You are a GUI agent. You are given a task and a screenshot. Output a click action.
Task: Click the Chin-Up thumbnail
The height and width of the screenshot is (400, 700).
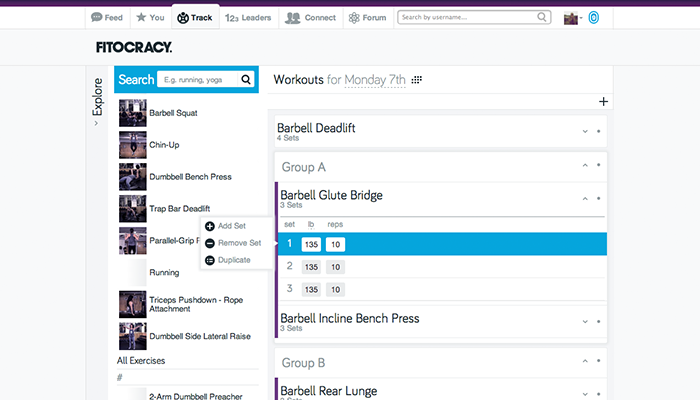(x=133, y=145)
